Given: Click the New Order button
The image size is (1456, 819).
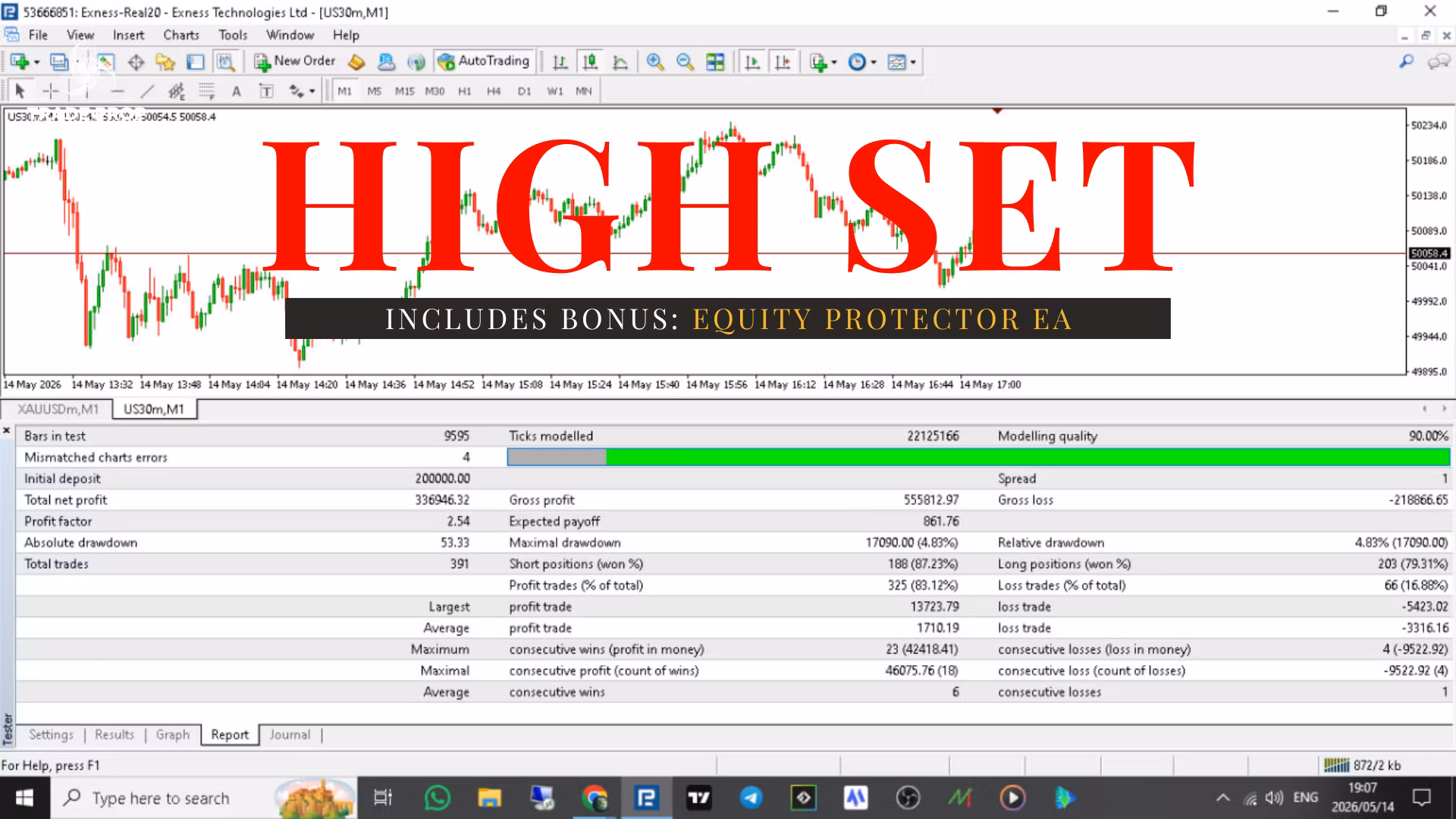Looking at the screenshot, I should tap(294, 61).
